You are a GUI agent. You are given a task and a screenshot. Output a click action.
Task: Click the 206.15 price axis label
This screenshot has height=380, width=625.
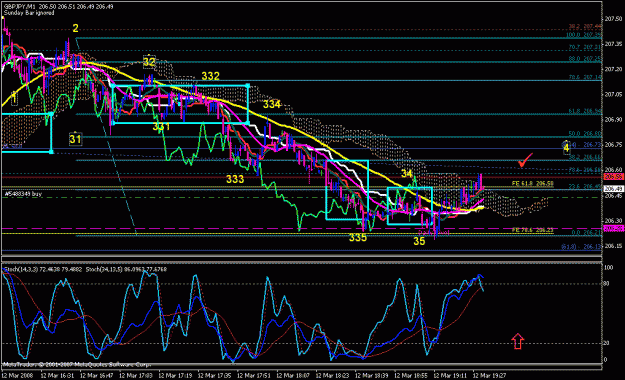coord(613,246)
